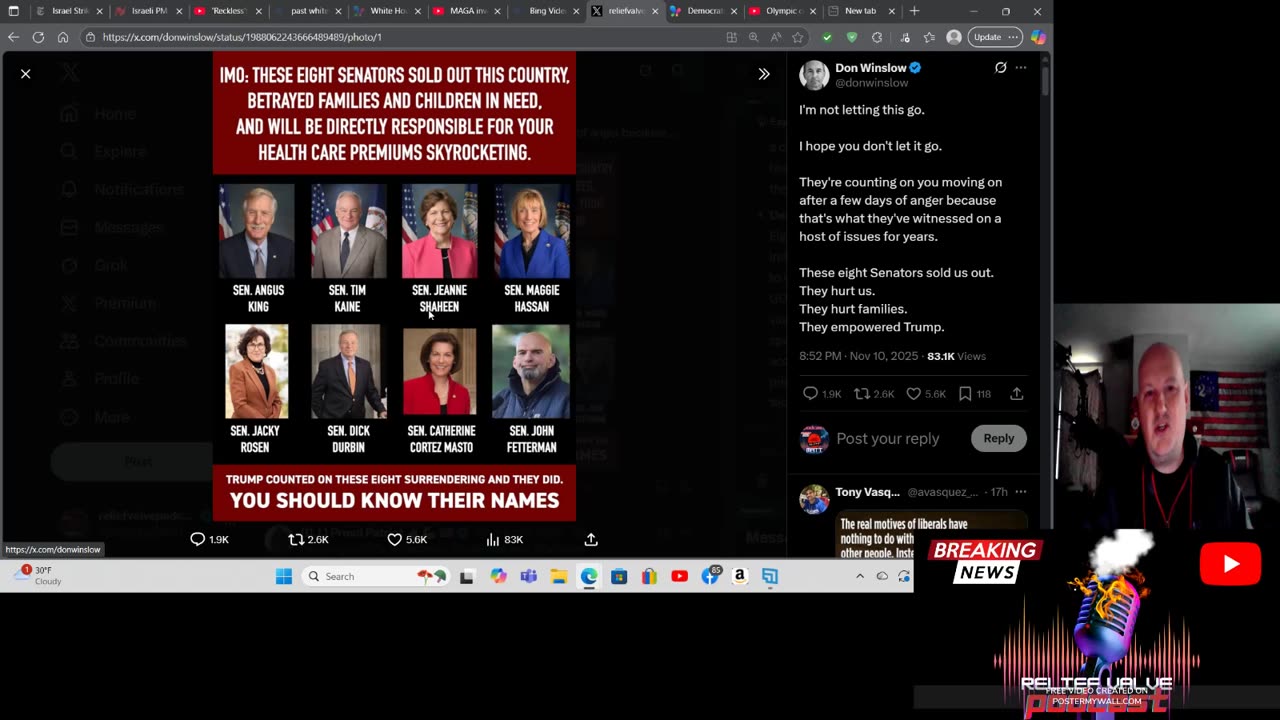Open the browser profile avatar icon
This screenshot has height=720, width=1280.
point(954,37)
